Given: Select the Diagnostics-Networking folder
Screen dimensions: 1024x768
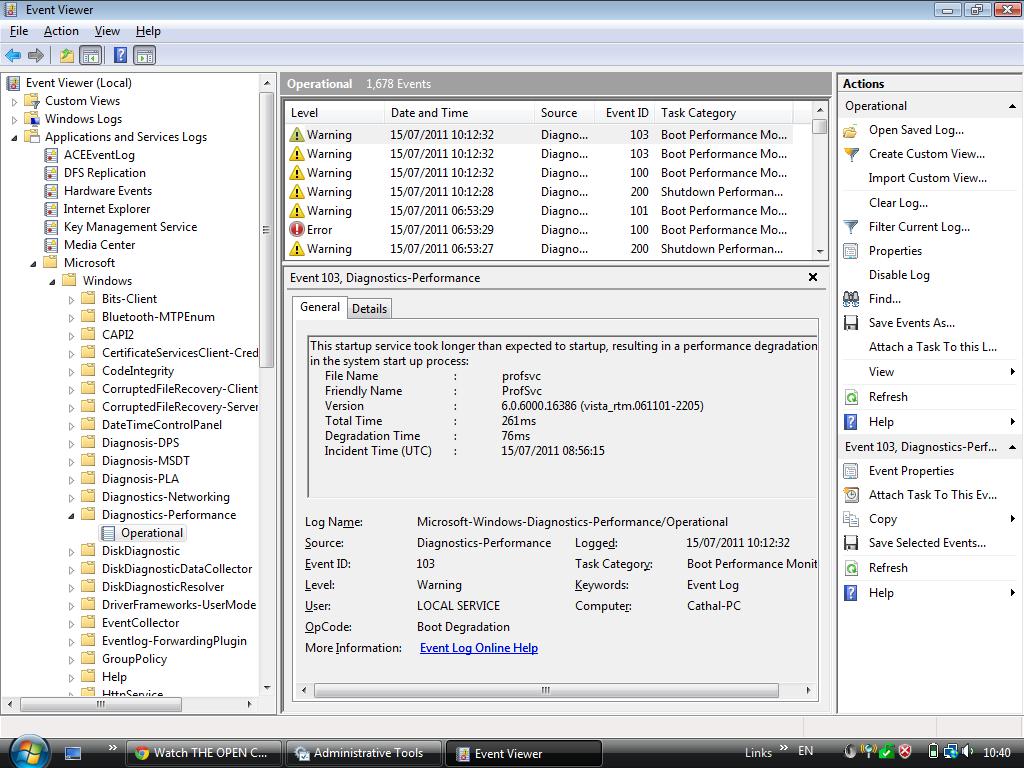Looking at the screenshot, I should tap(165, 498).
